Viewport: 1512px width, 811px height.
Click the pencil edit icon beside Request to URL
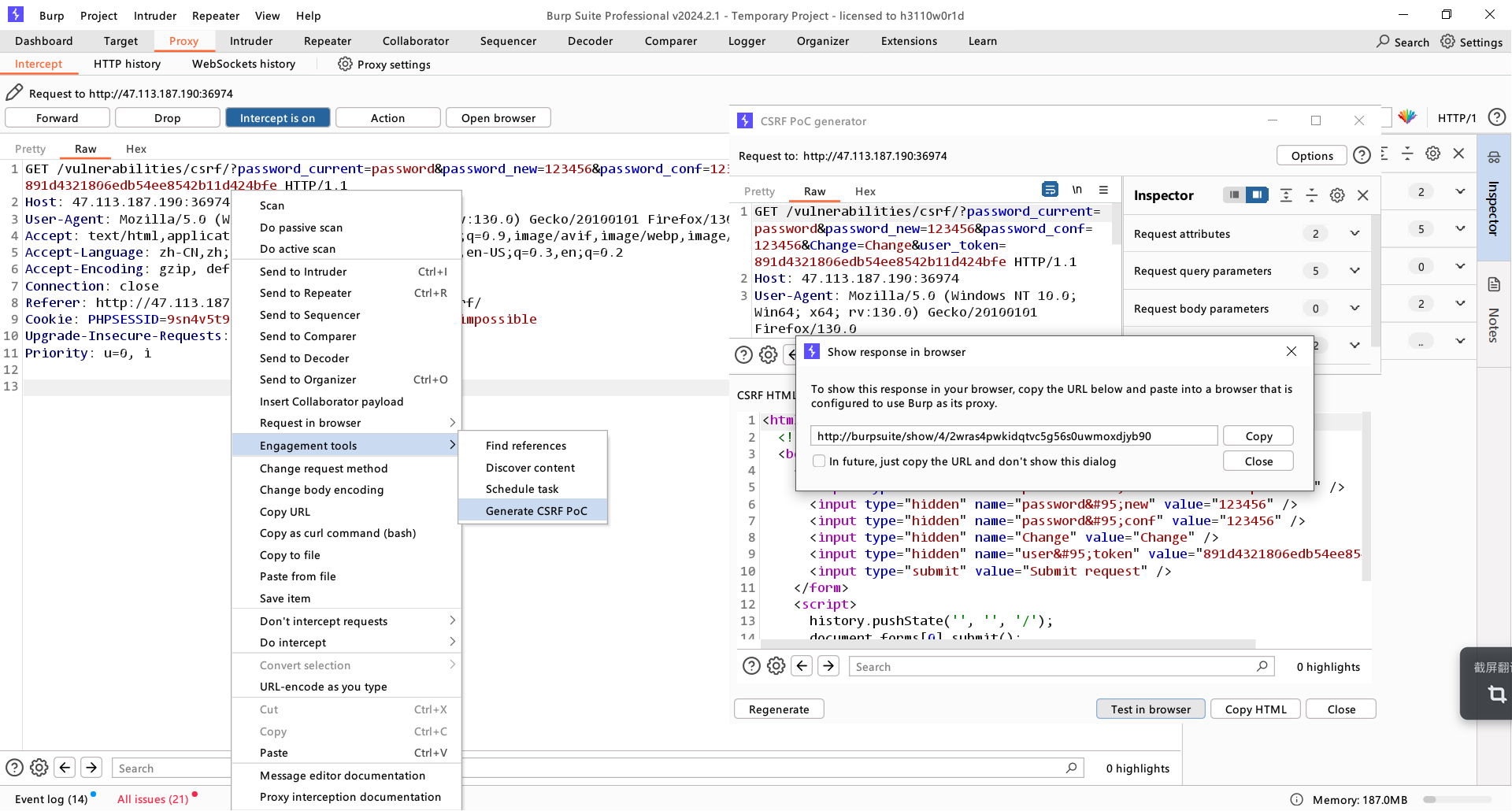[x=14, y=93]
